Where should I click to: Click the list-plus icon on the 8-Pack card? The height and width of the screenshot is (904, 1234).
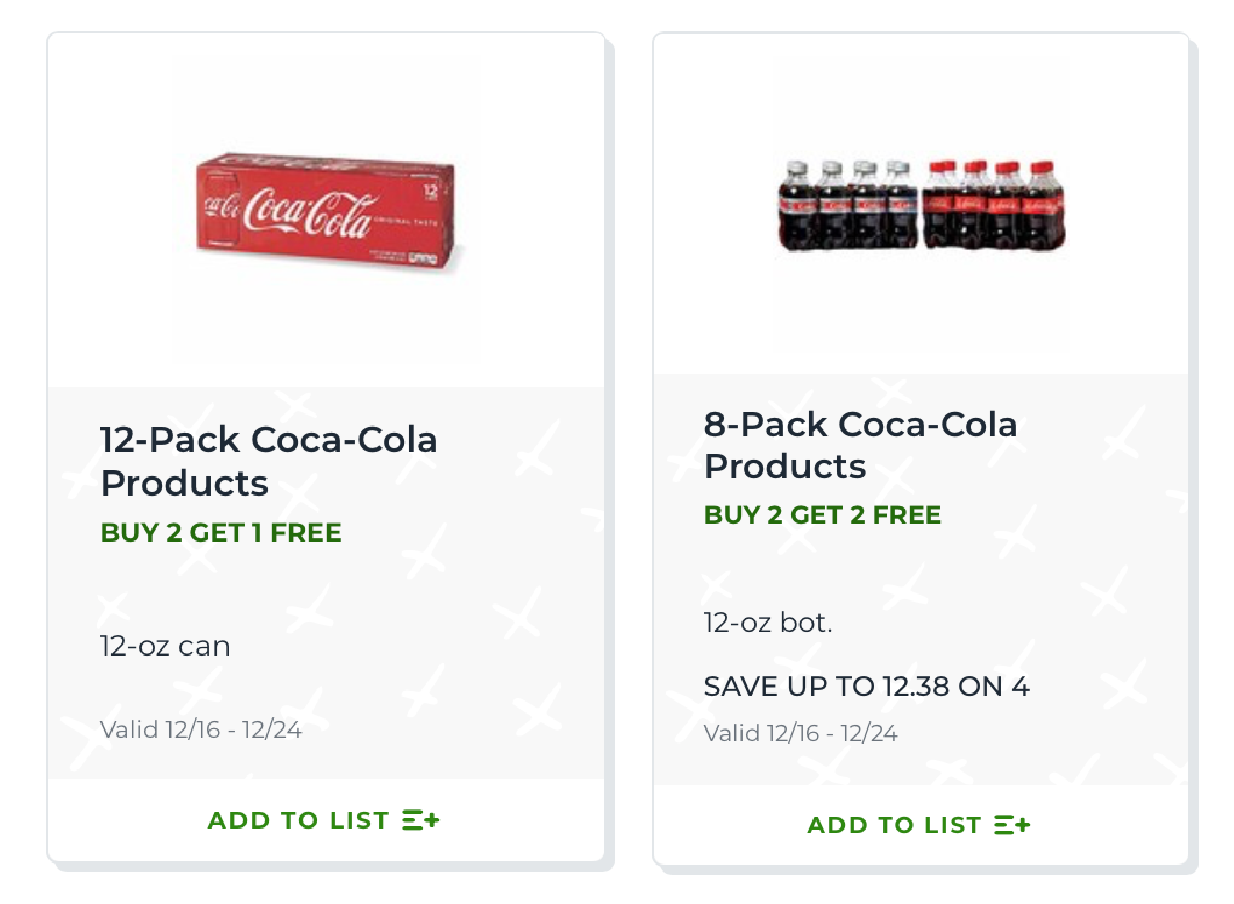pyautogui.click(x=1012, y=825)
